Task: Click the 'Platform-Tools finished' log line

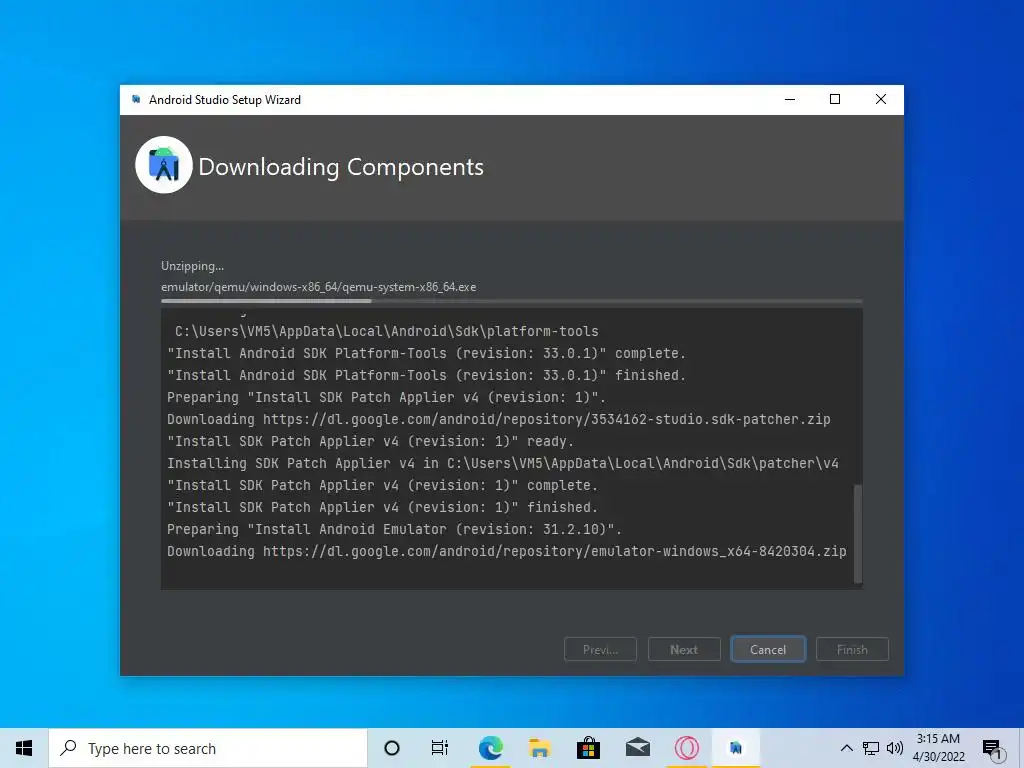Action: (426, 376)
